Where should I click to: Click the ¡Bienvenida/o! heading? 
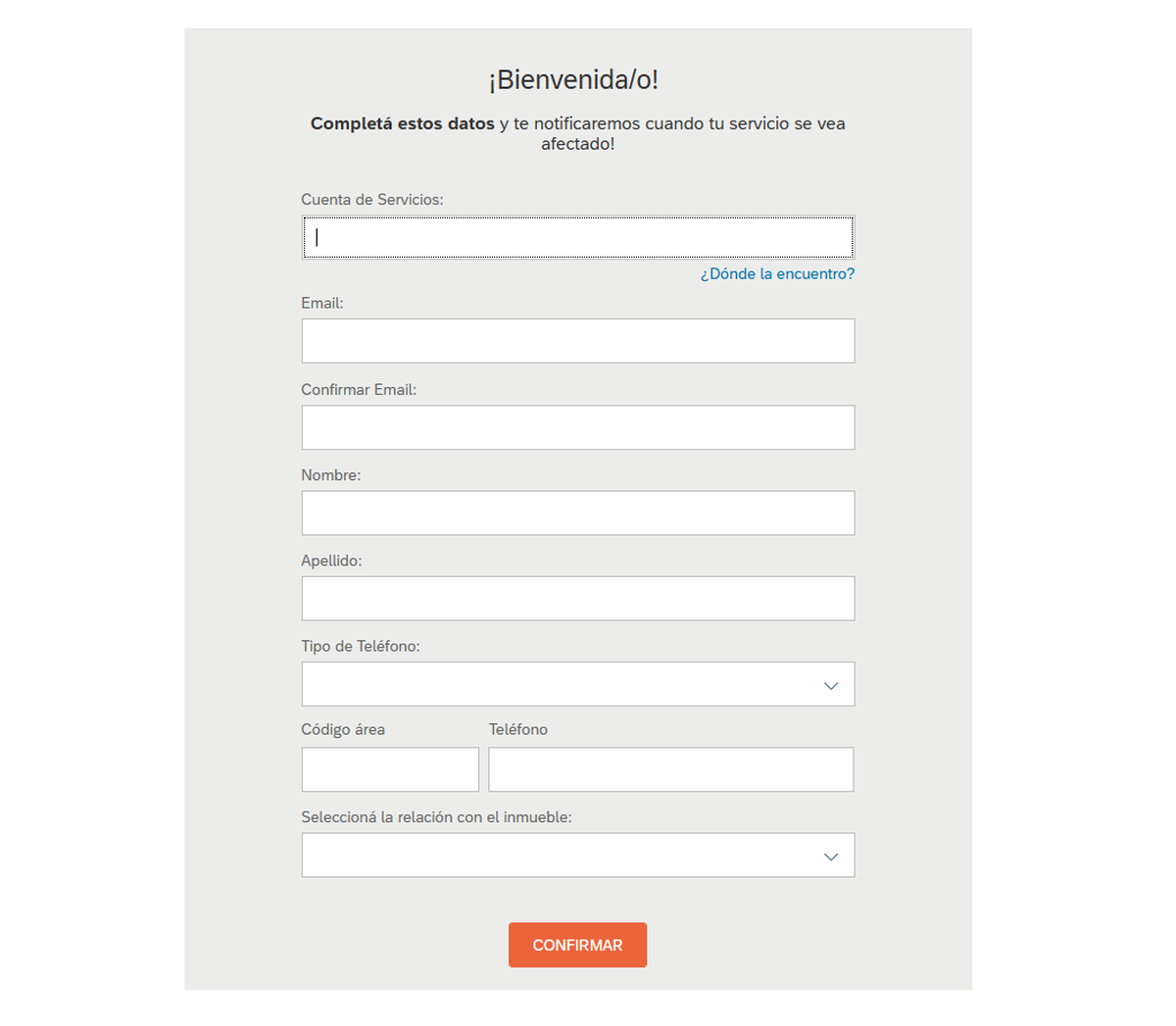point(577,79)
